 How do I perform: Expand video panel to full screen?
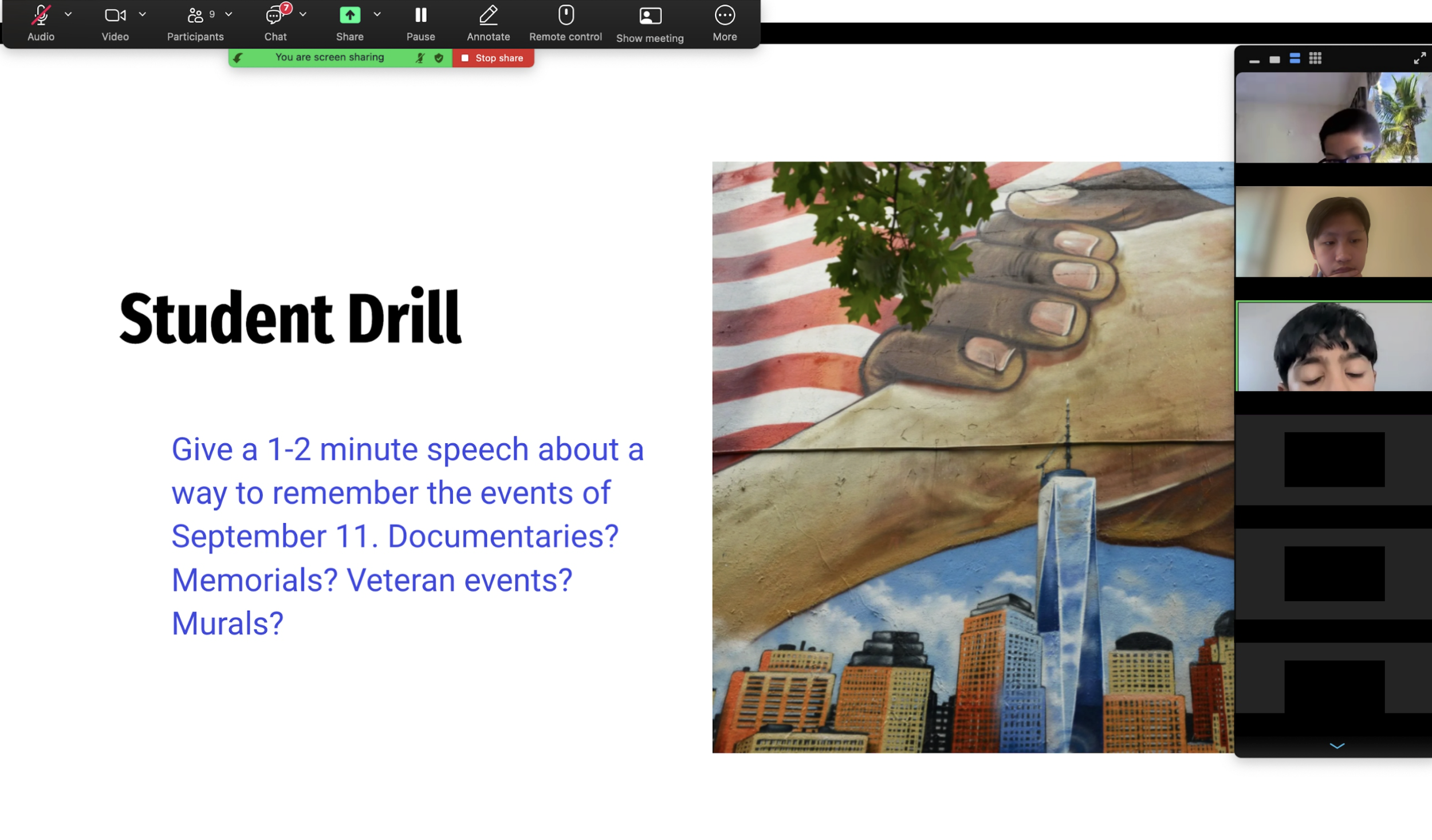point(1419,58)
